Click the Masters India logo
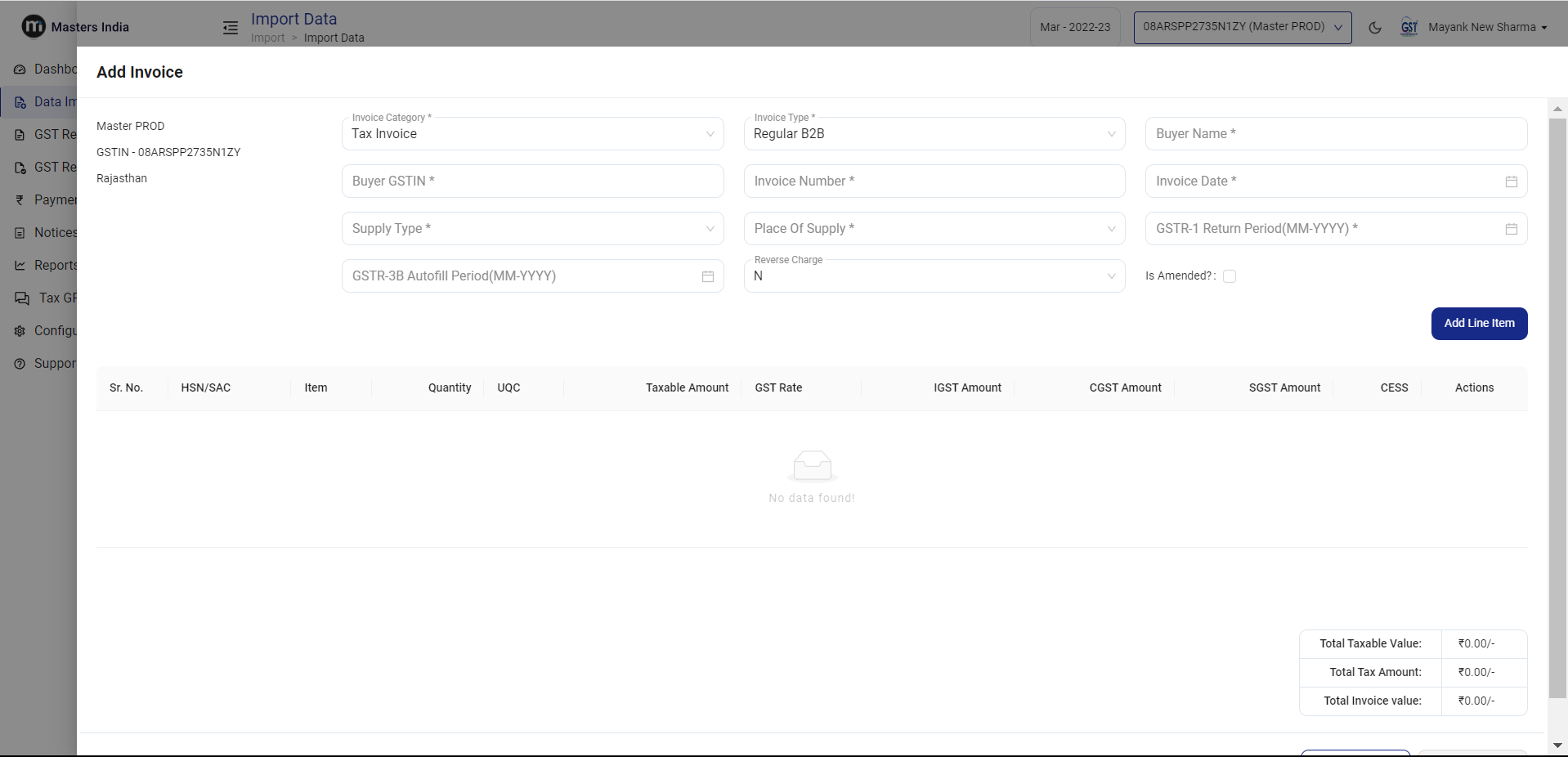Viewport: 1568px width, 757px height. [x=34, y=27]
